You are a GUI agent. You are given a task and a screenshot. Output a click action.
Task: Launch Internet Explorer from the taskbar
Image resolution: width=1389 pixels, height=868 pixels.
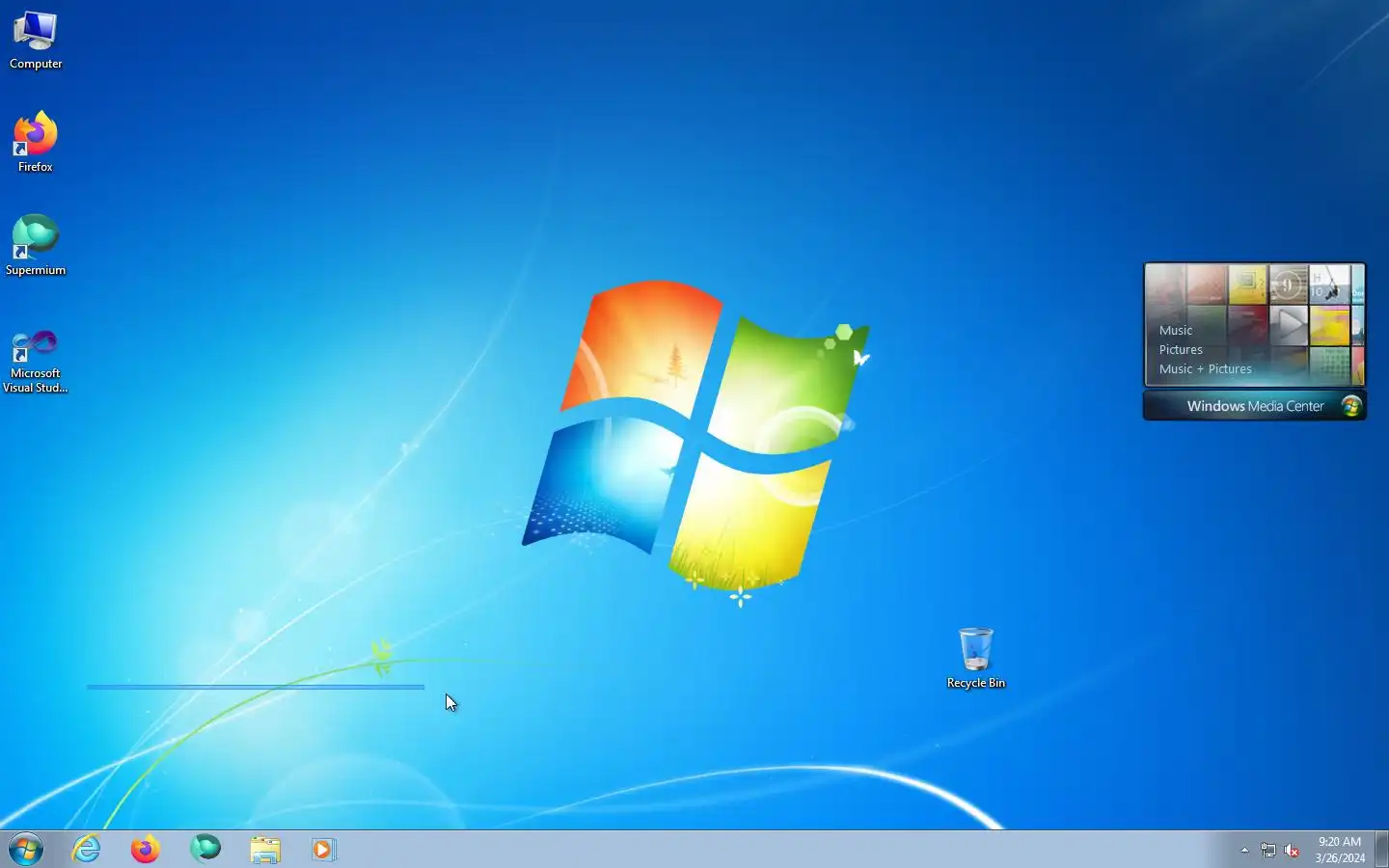(x=87, y=849)
